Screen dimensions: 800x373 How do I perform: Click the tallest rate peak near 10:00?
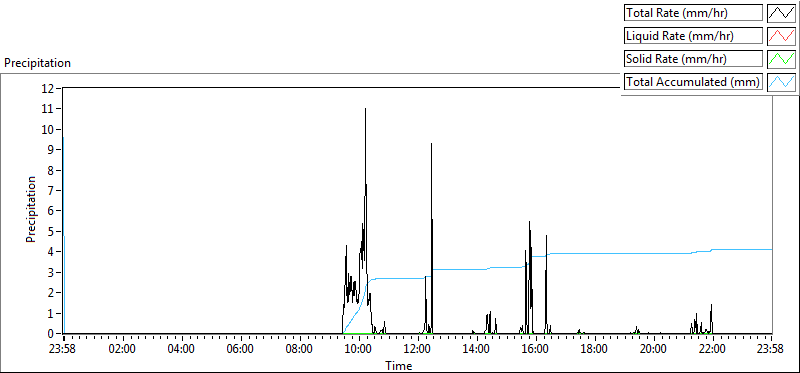click(365, 109)
